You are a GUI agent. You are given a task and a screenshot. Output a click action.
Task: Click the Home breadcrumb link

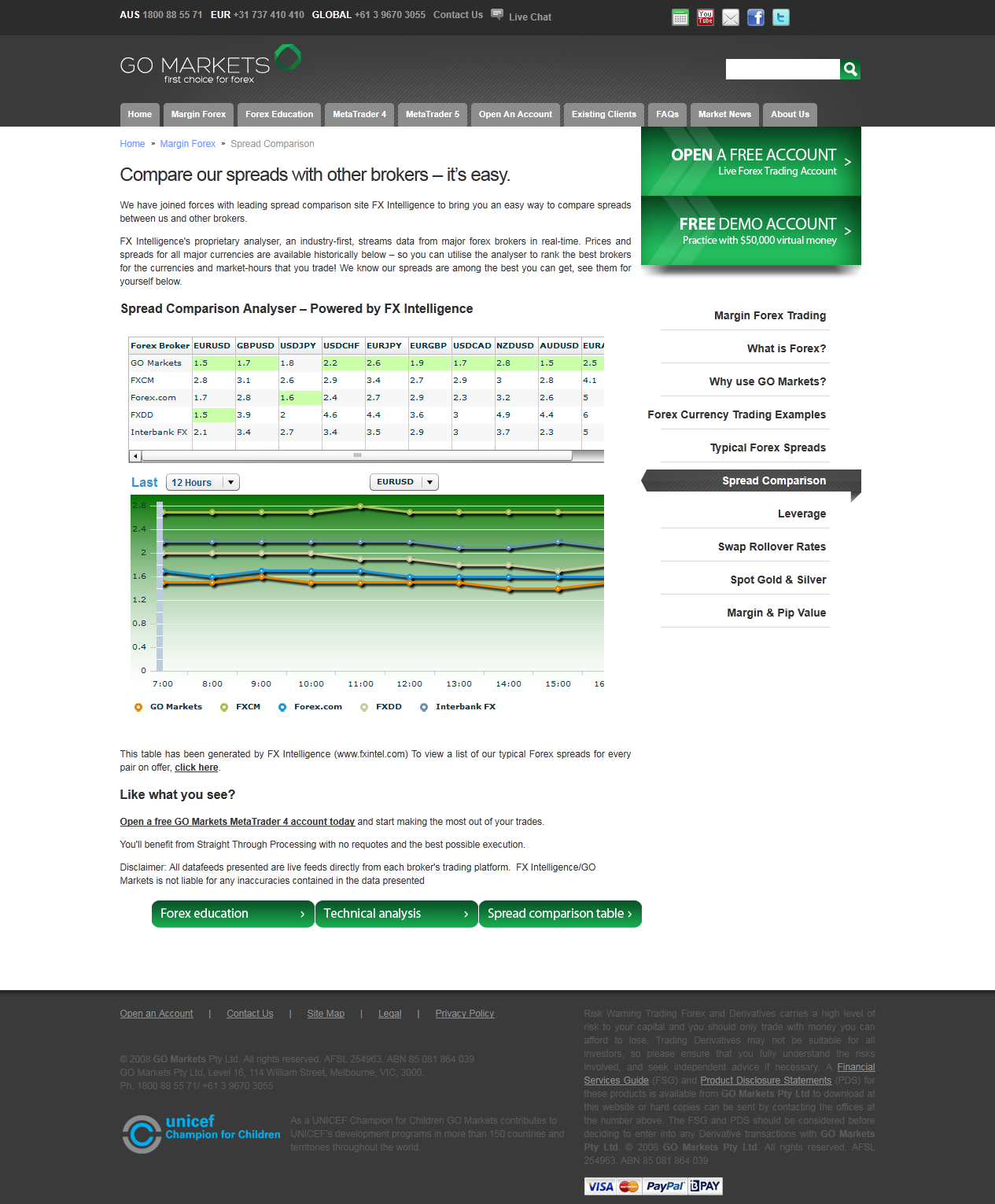tap(132, 144)
